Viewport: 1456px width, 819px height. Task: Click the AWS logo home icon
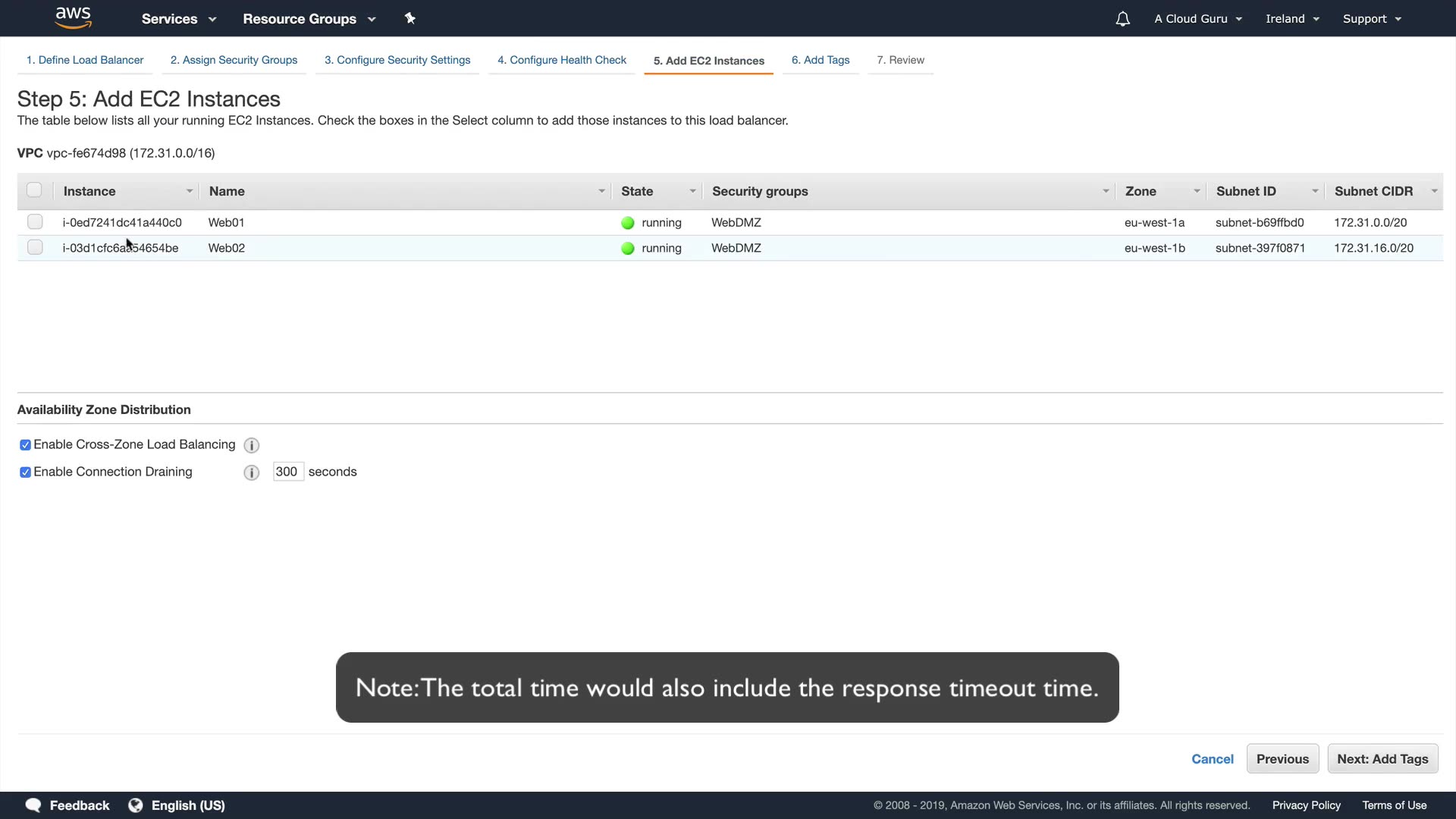[74, 17]
